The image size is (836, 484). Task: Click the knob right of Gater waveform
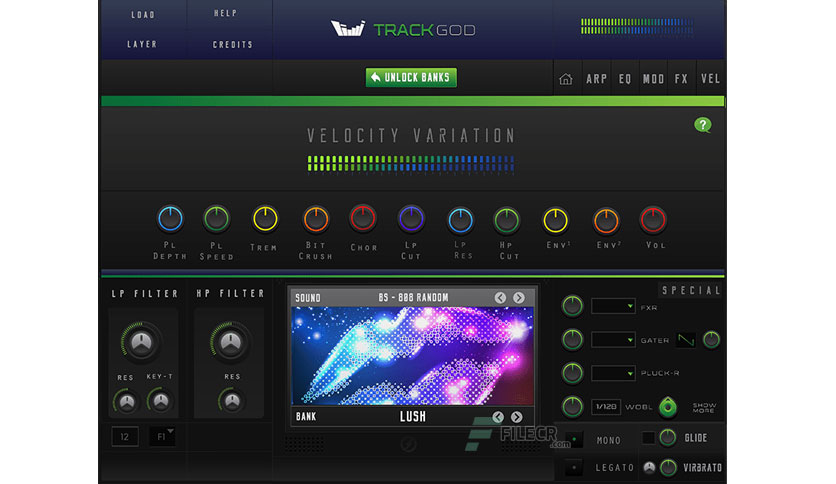tap(711, 340)
